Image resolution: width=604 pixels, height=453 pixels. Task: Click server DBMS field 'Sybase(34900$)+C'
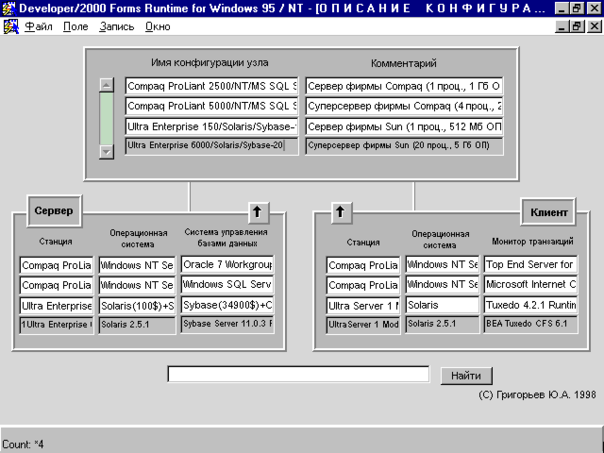[x=227, y=305]
